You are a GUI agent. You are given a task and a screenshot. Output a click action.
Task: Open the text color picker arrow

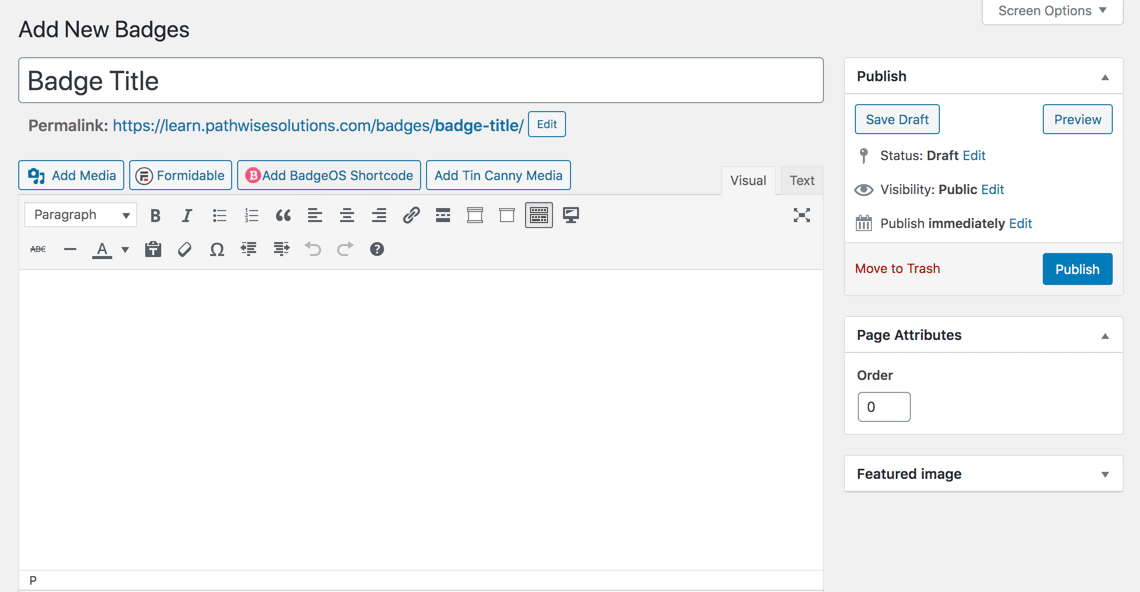125,250
